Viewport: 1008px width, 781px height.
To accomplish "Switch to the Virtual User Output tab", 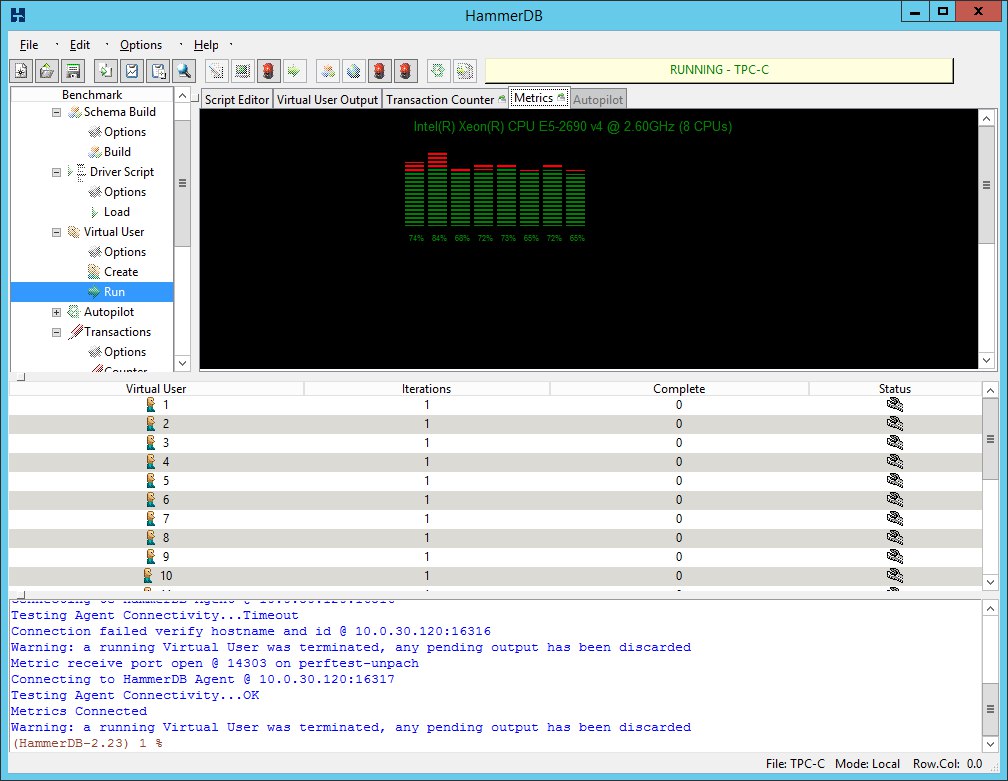I will 327,100.
